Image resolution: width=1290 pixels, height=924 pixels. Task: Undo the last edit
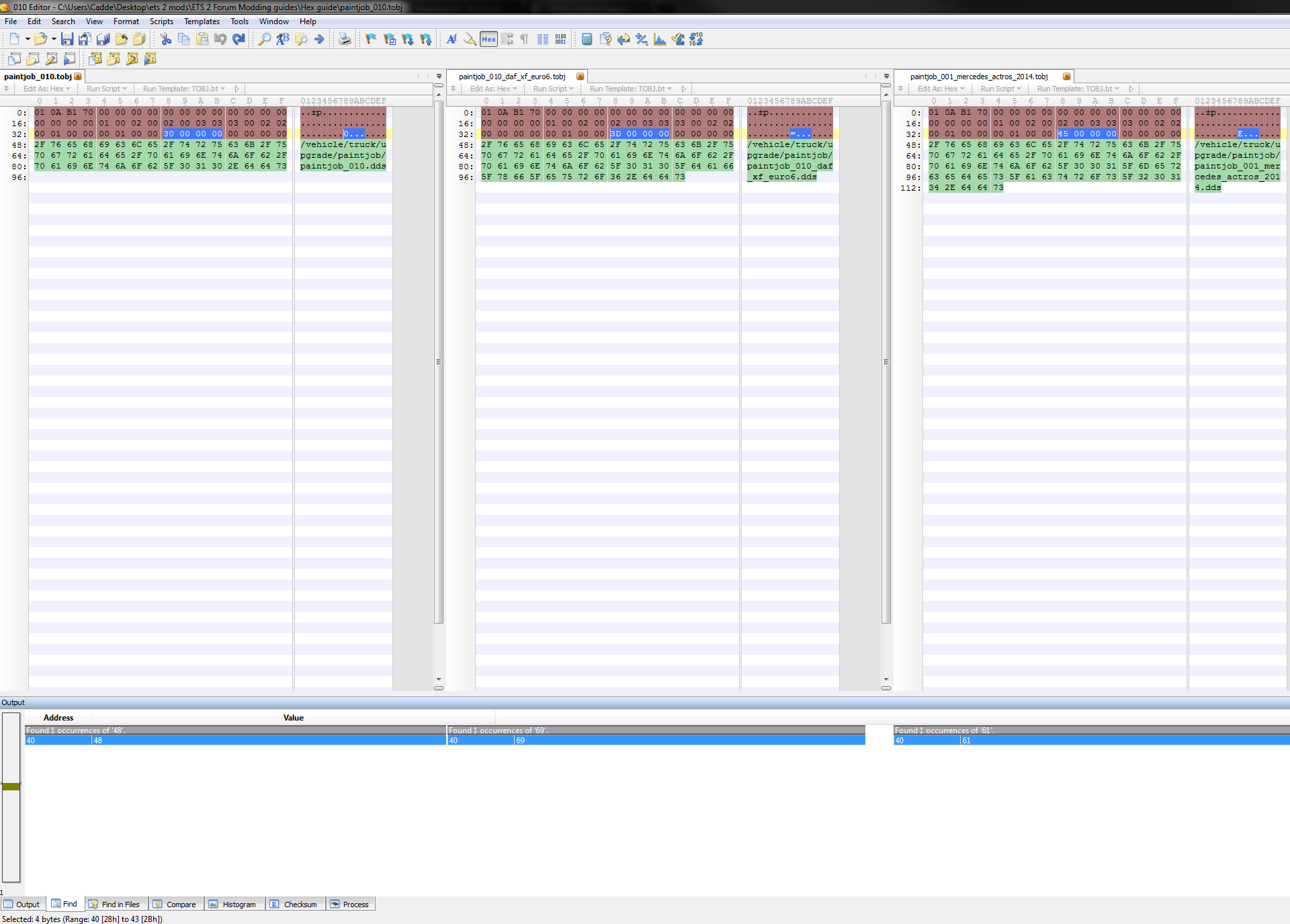[220, 39]
